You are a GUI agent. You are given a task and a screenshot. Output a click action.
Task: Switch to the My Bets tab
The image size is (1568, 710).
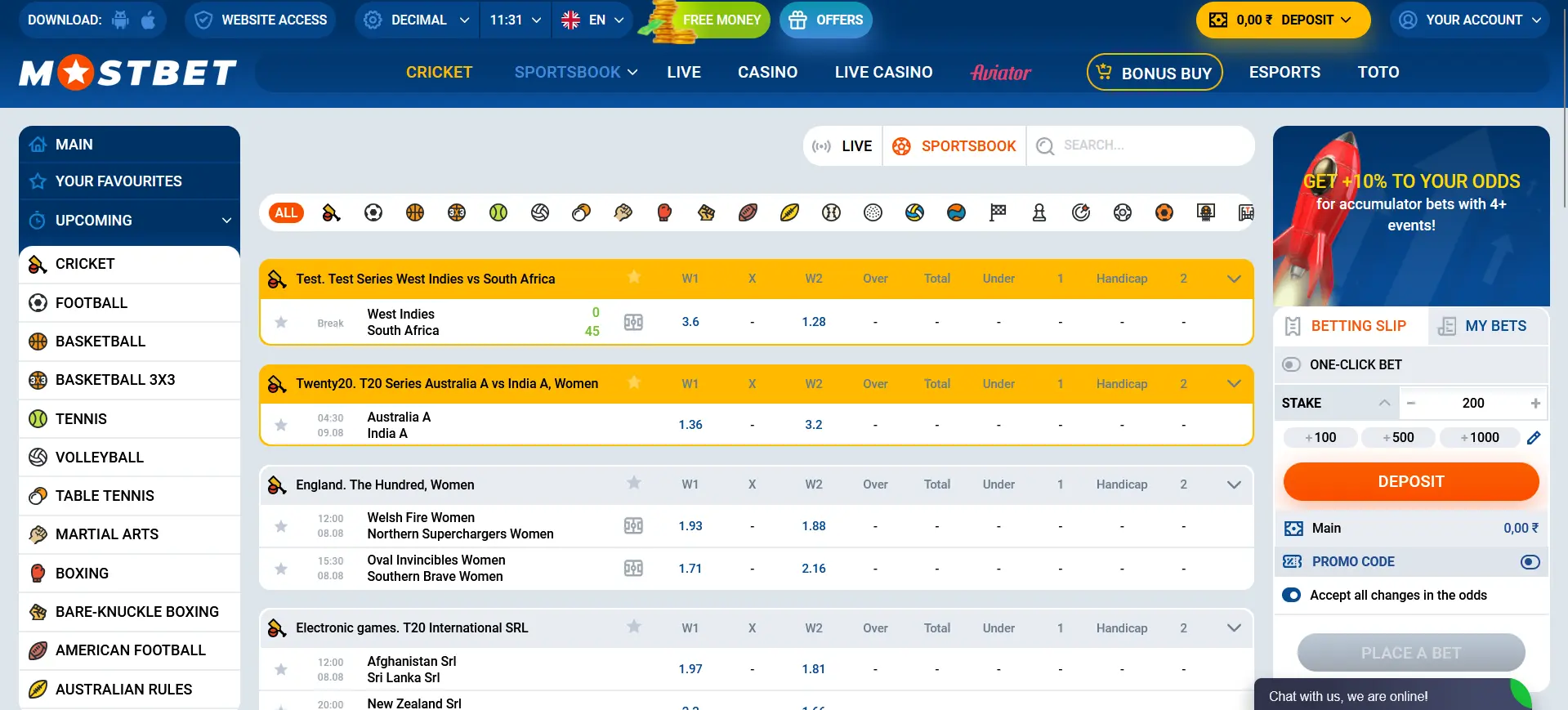1489,326
